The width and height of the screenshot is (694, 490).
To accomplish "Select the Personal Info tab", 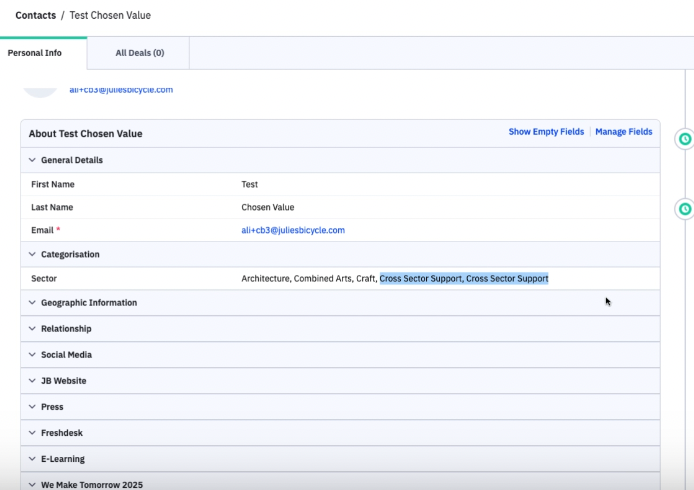I will [33, 53].
